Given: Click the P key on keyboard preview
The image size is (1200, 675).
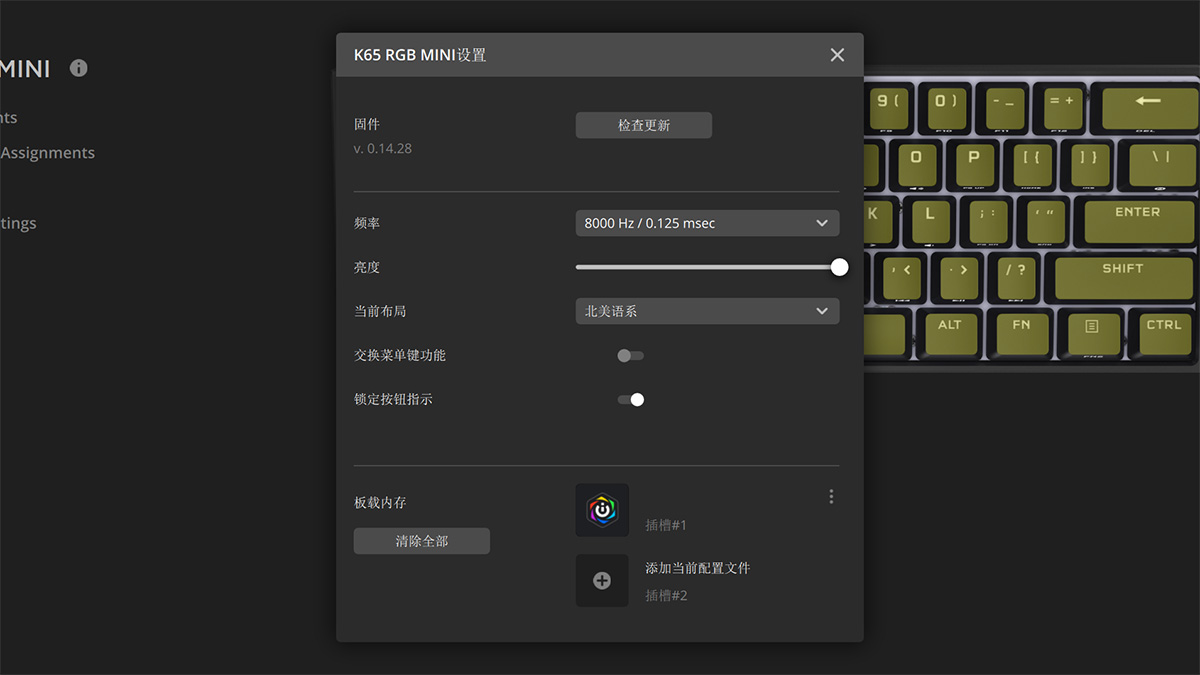Looking at the screenshot, I should click(x=974, y=163).
